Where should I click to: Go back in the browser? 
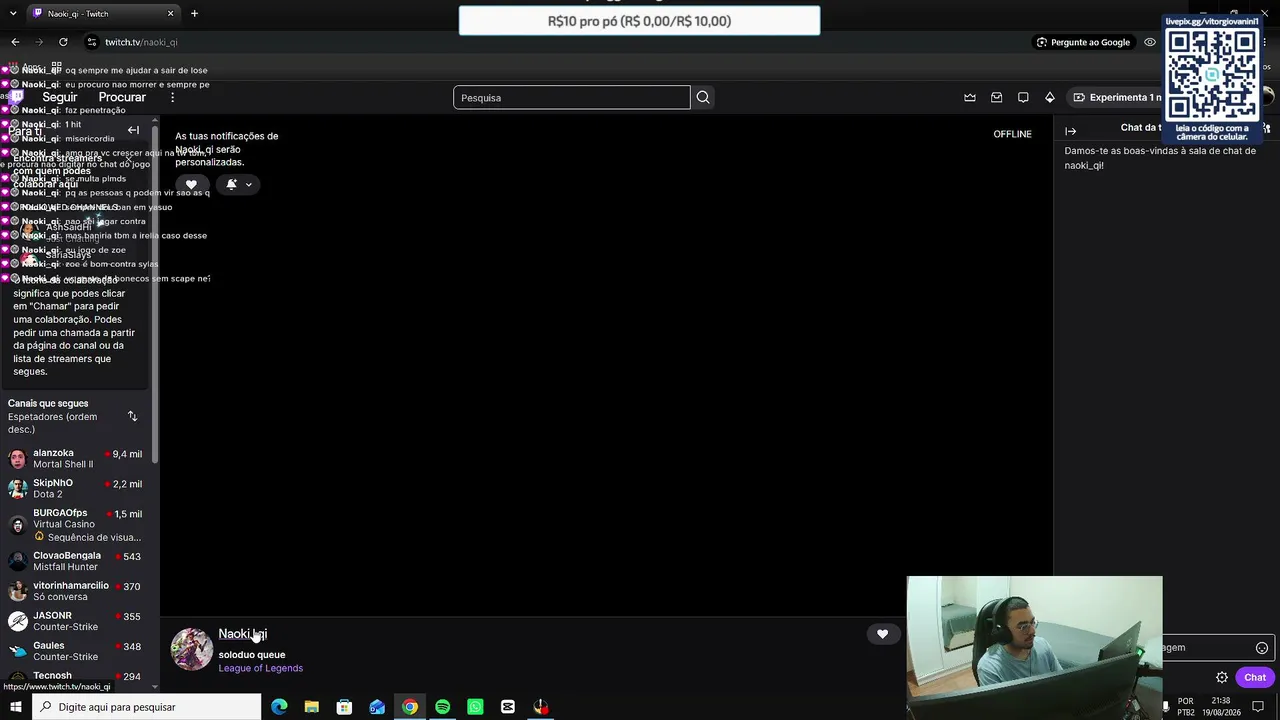(x=15, y=42)
